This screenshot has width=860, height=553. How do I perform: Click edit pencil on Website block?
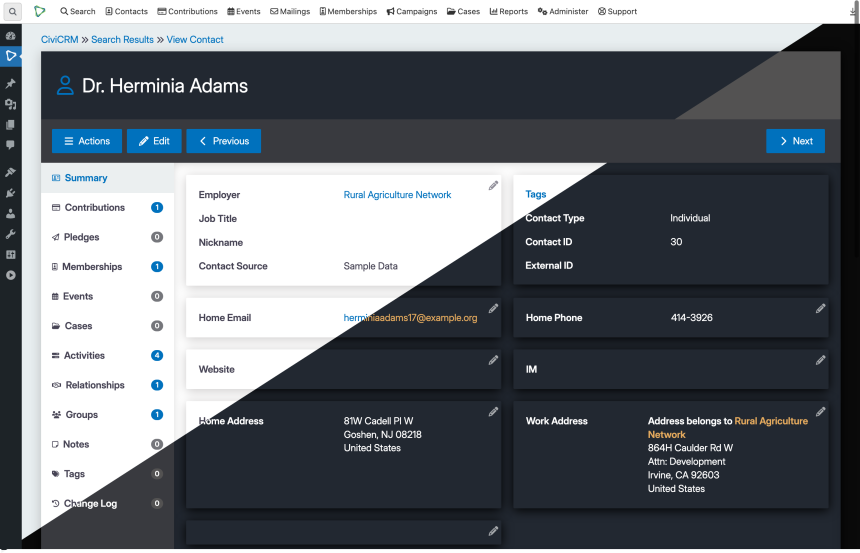tap(493, 360)
